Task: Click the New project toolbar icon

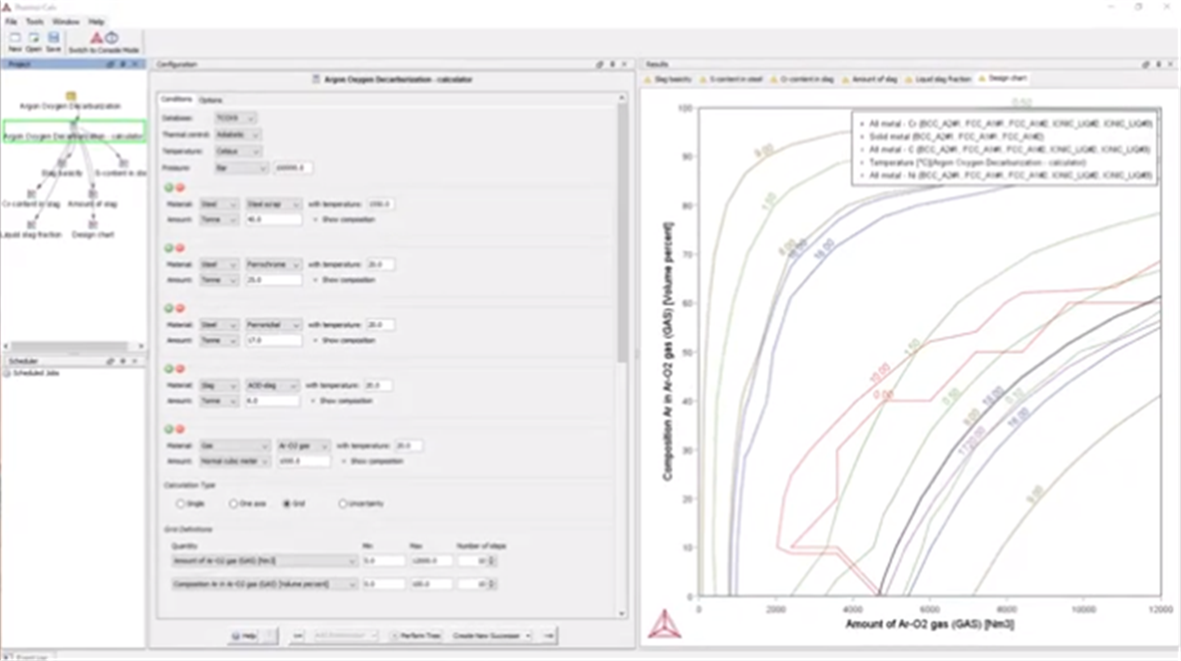Action: 15,41
